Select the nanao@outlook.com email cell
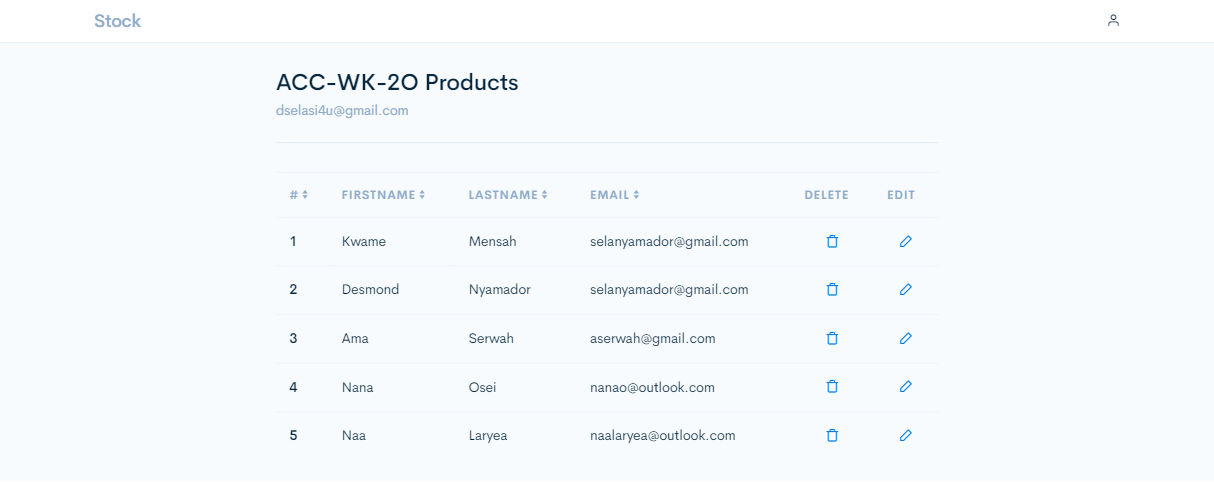This screenshot has height=482, width=1214. (x=652, y=387)
